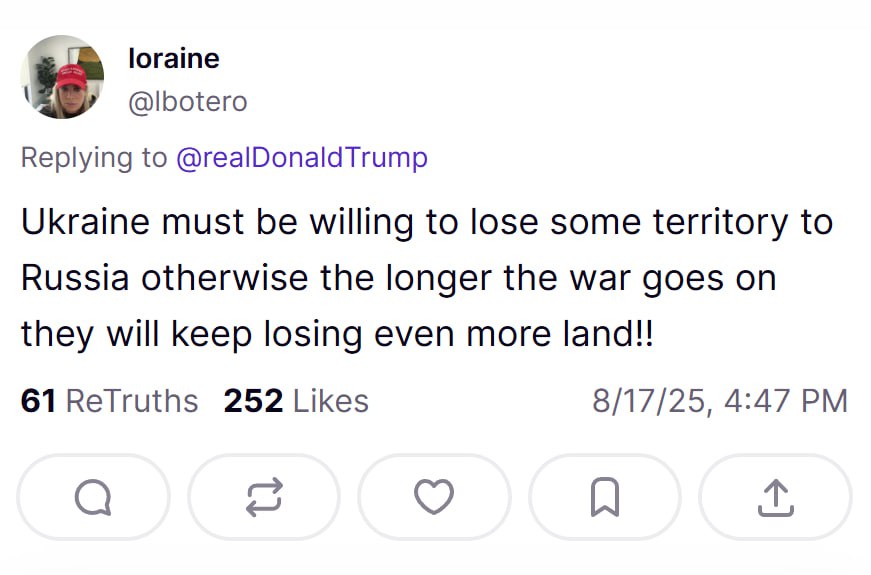The image size is (871, 575).
Task: Click the number 252 beside Likes
Action: click(x=252, y=401)
